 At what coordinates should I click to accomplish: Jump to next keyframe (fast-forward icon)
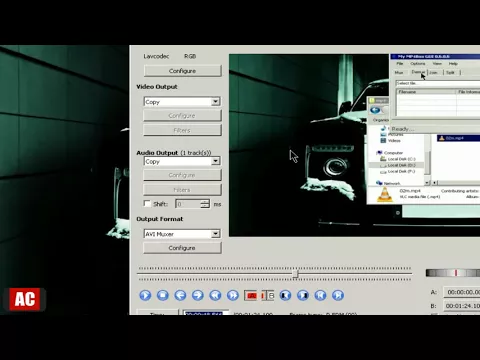point(233,295)
